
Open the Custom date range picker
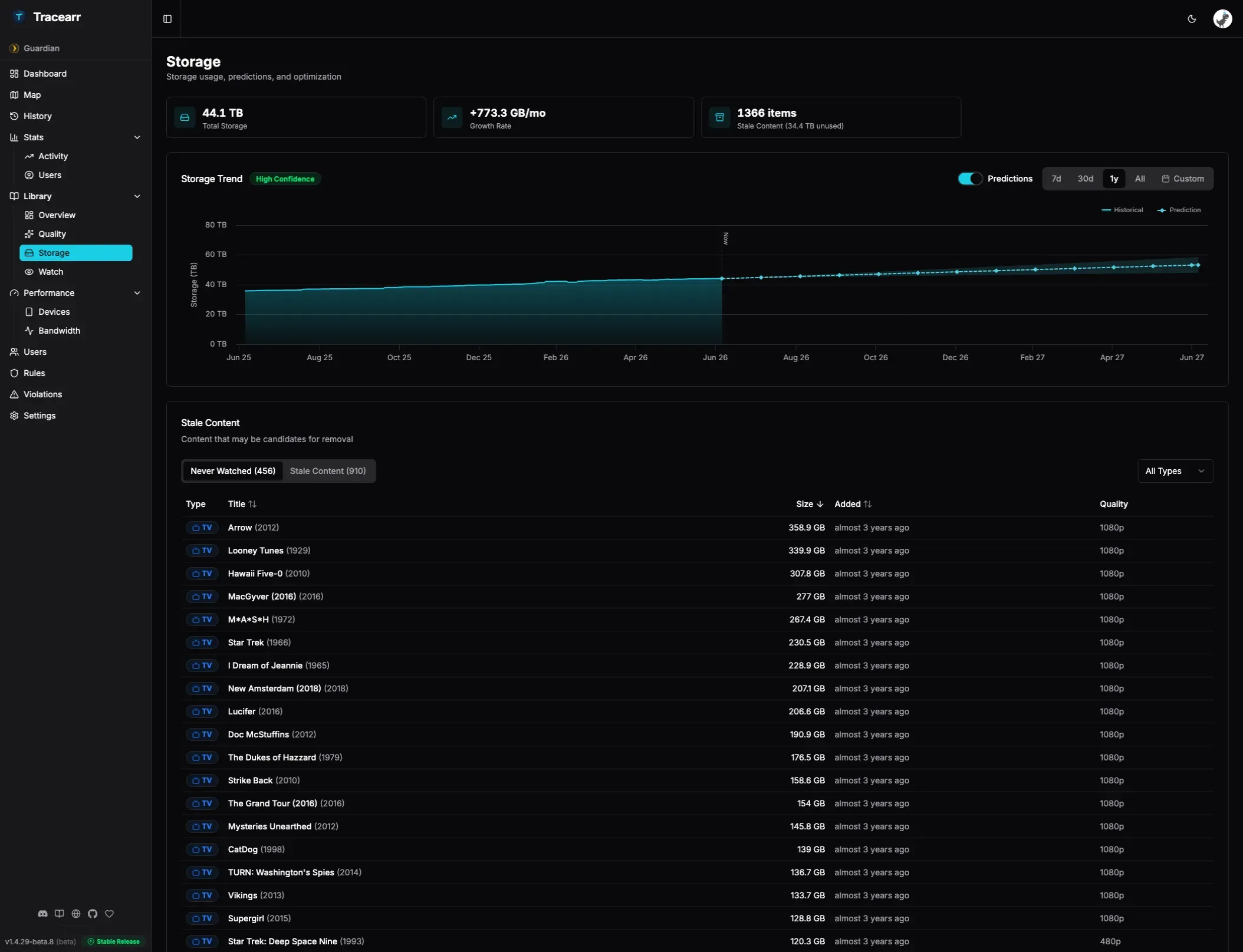pyautogui.click(x=1183, y=179)
